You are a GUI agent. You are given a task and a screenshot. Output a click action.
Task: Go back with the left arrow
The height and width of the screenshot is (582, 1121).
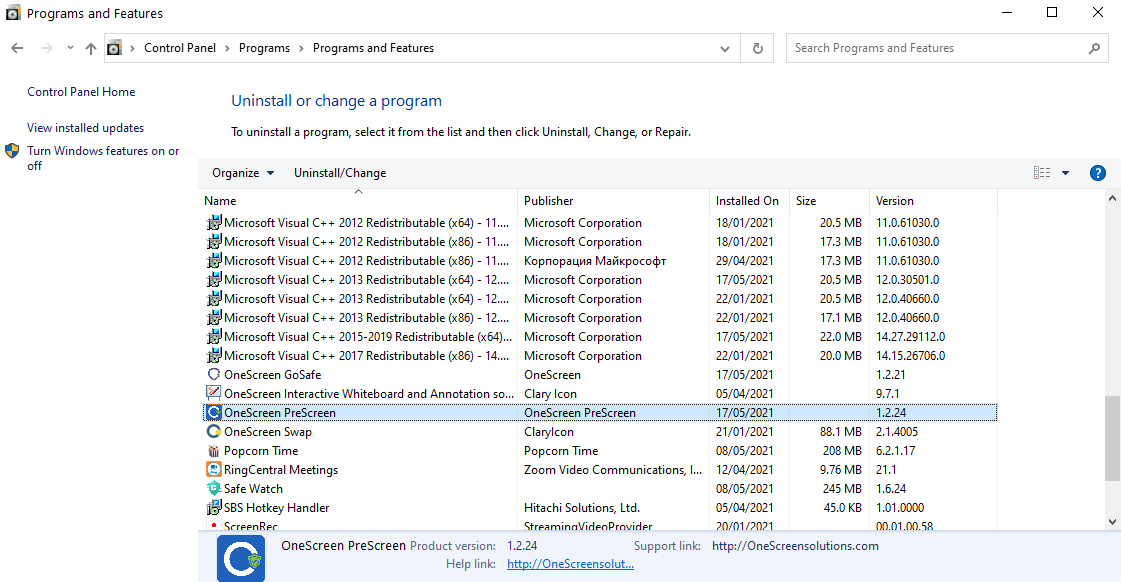click(x=17, y=48)
